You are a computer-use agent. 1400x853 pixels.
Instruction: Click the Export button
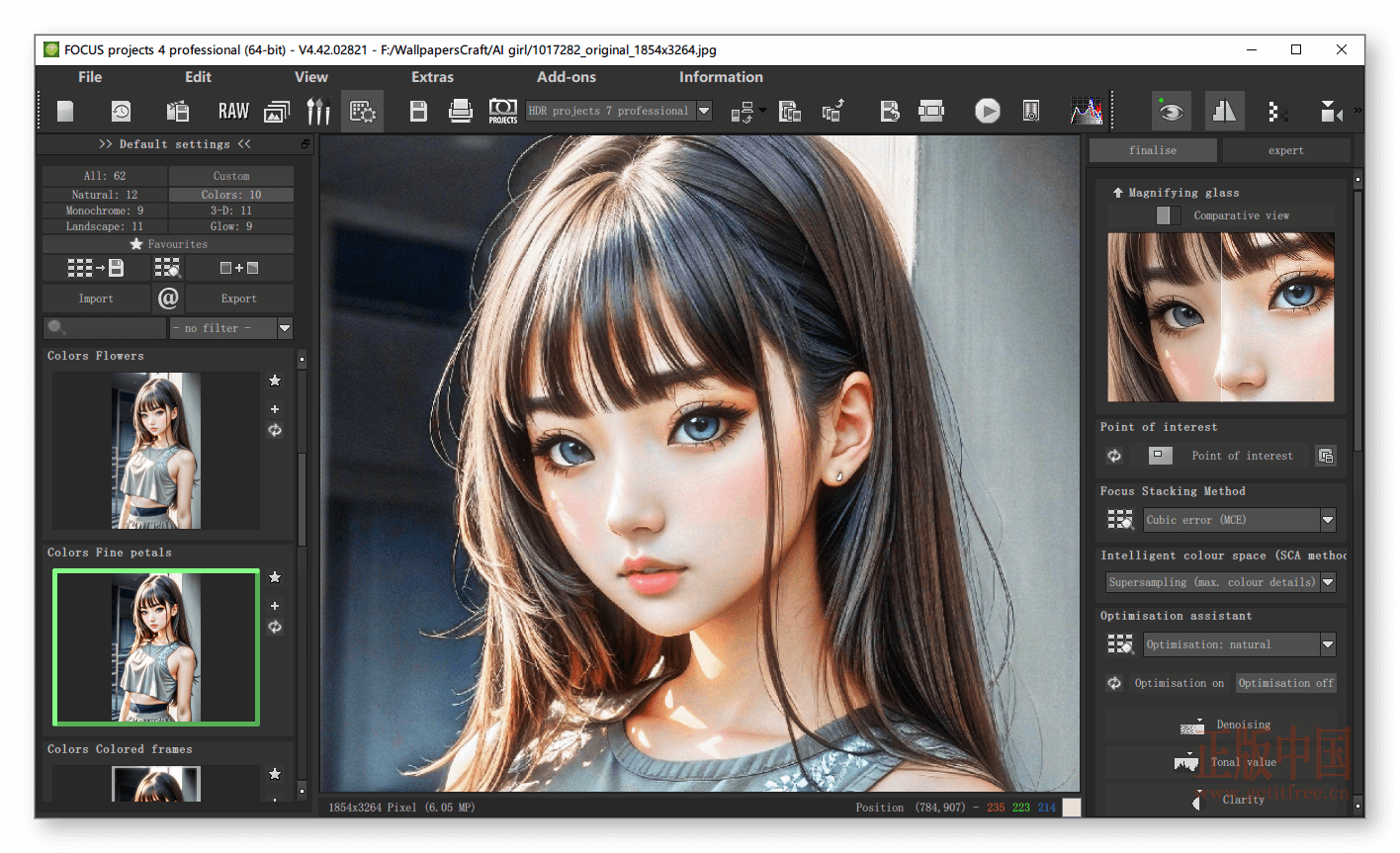tap(239, 299)
